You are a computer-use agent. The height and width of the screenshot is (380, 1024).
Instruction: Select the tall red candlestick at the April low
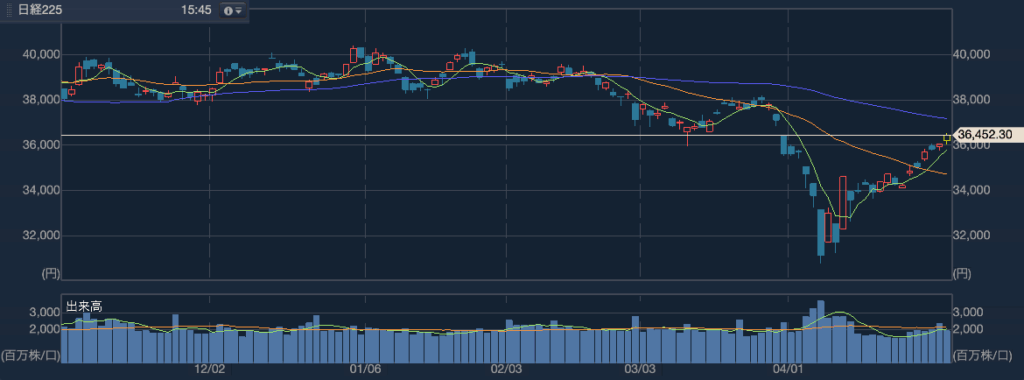click(x=842, y=202)
